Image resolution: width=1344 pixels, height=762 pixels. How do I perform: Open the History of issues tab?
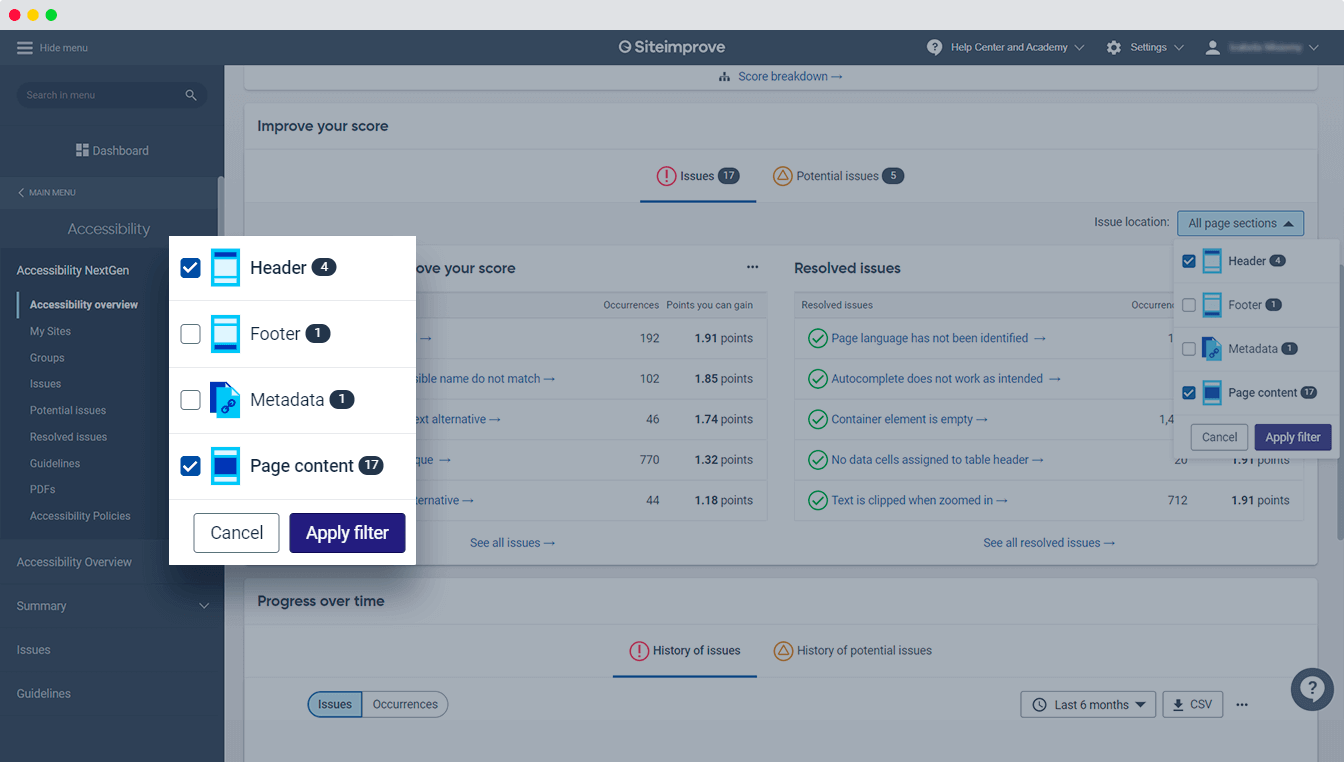[685, 651]
